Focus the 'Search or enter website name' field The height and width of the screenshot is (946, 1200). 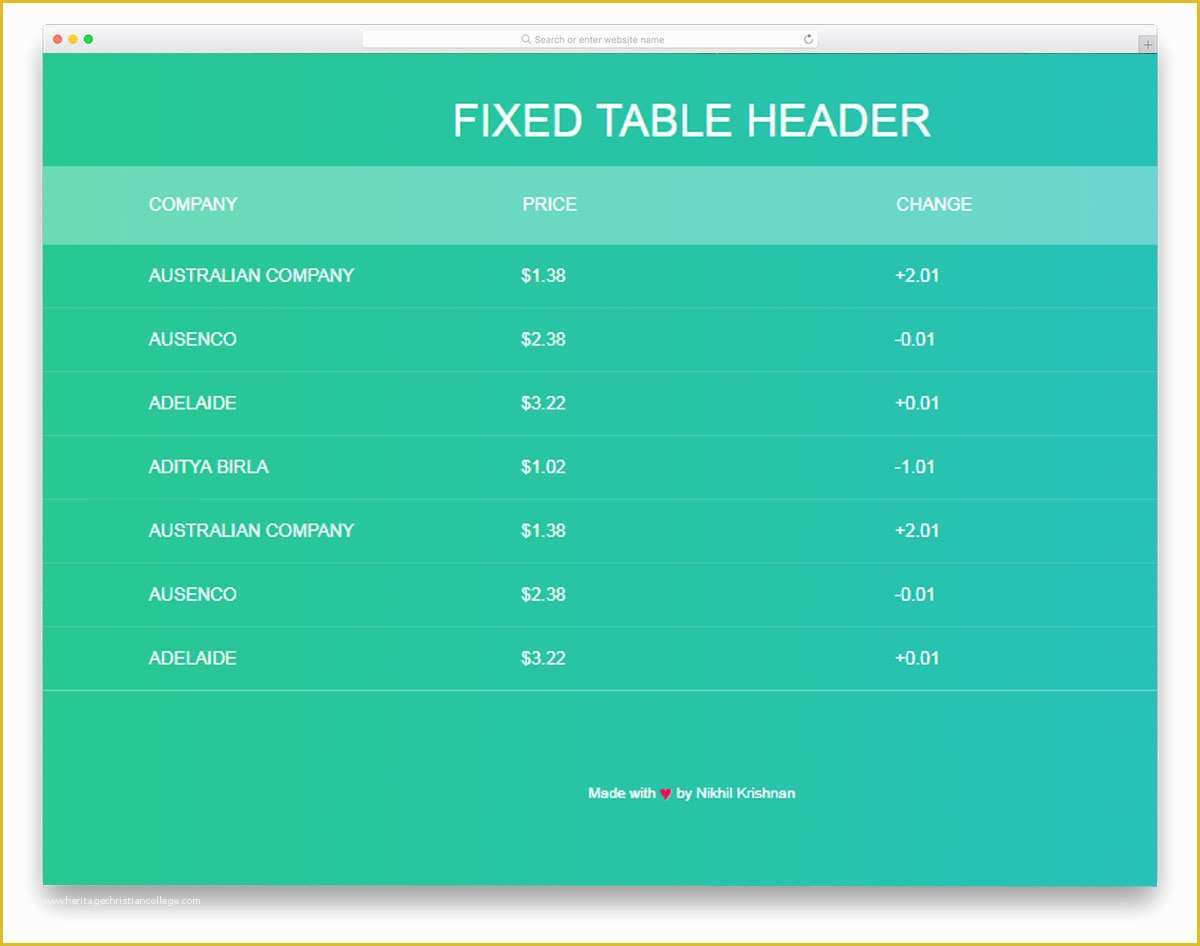coord(590,39)
